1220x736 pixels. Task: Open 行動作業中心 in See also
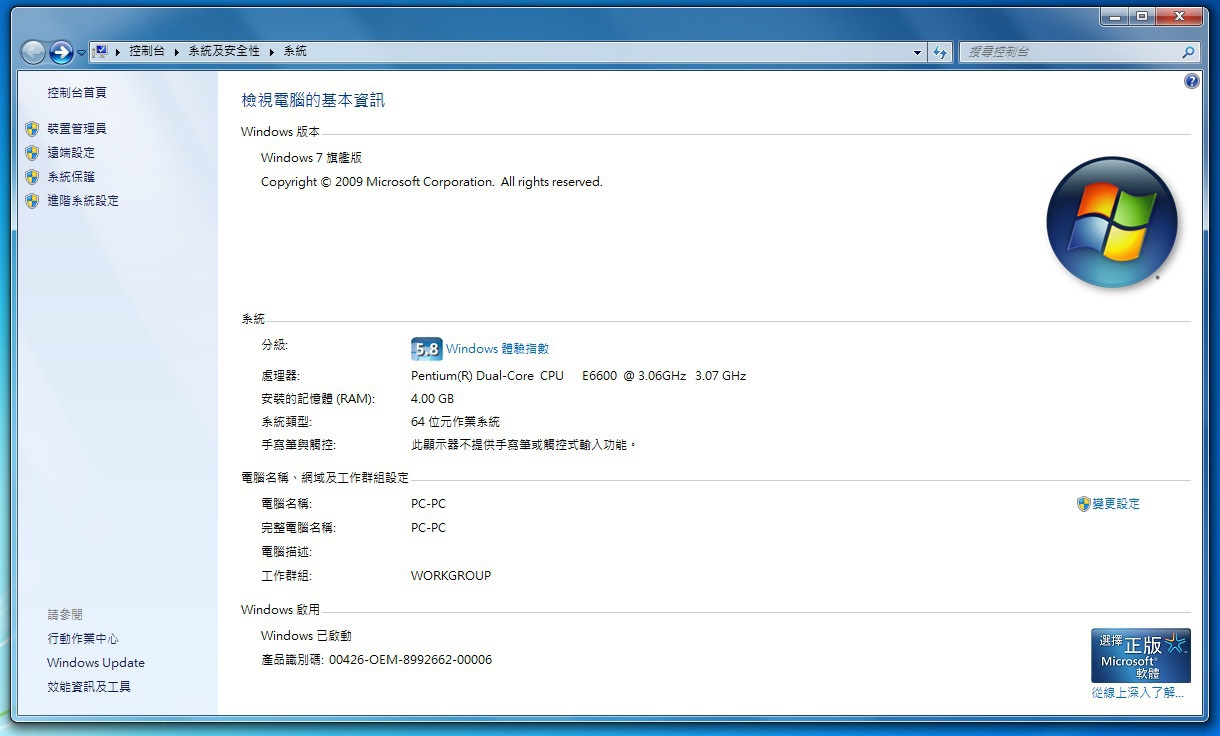[83, 639]
